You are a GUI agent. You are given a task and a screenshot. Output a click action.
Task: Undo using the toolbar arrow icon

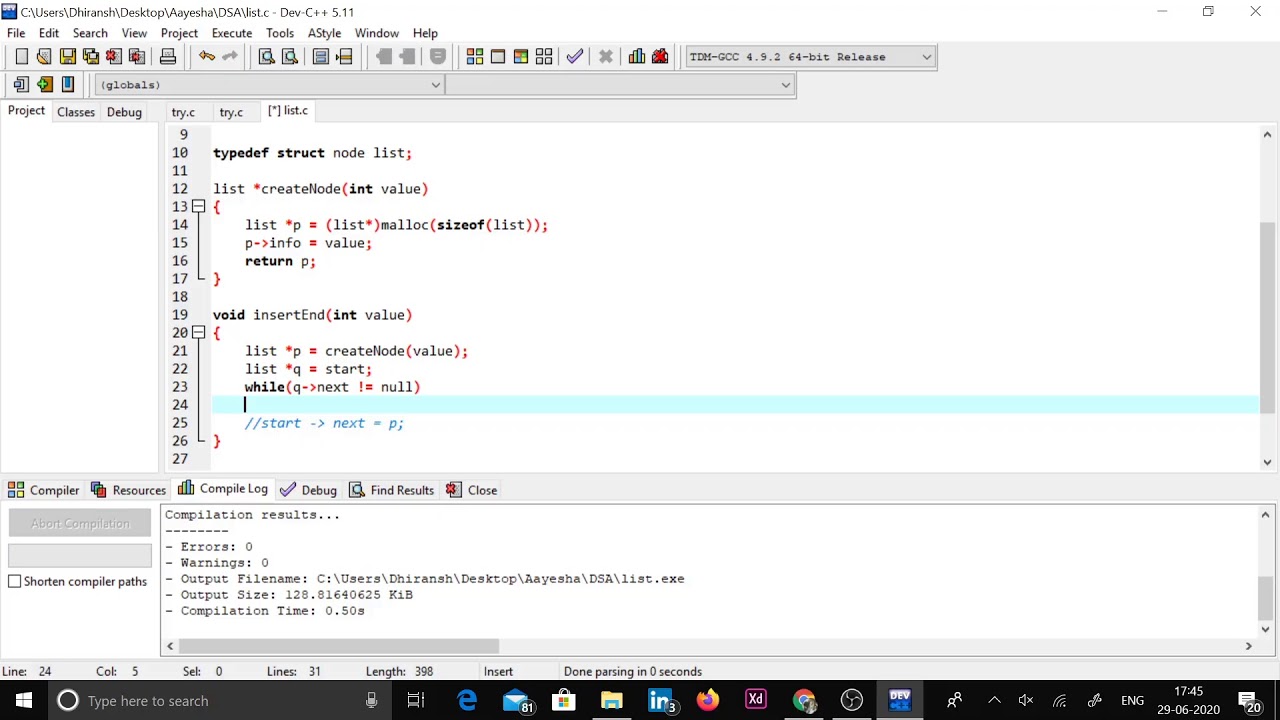click(x=207, y=57)
